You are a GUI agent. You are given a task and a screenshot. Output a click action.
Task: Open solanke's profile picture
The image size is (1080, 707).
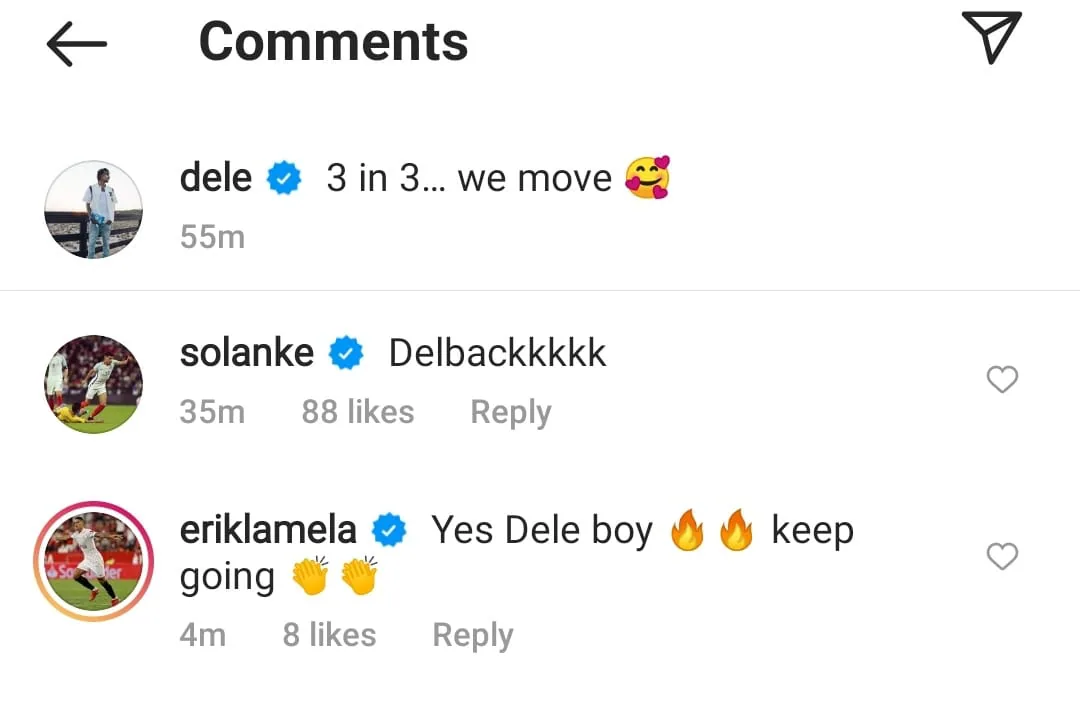click(x=94, y=384)
